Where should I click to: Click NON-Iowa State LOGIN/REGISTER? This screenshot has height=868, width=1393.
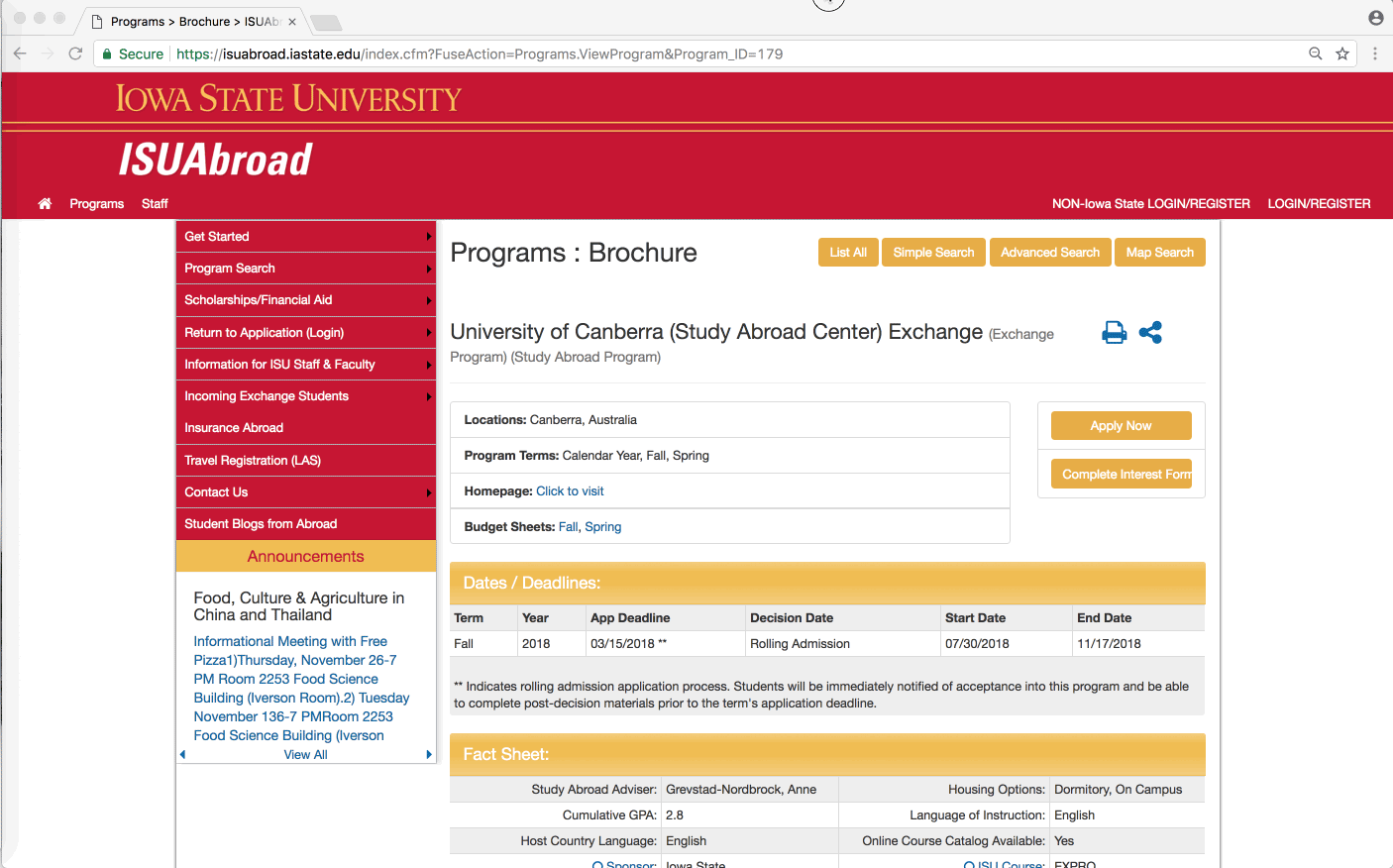[x=1151, y=204]
